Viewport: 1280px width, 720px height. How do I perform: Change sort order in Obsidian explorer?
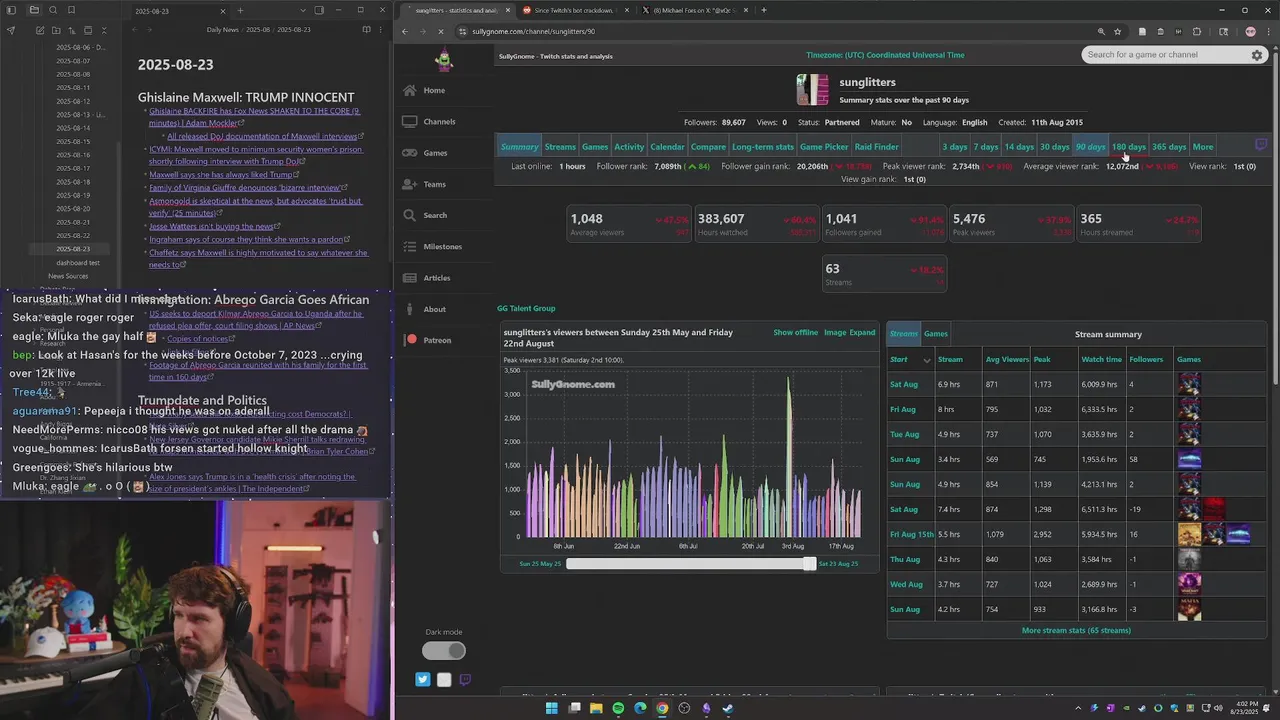click(73, 30)
